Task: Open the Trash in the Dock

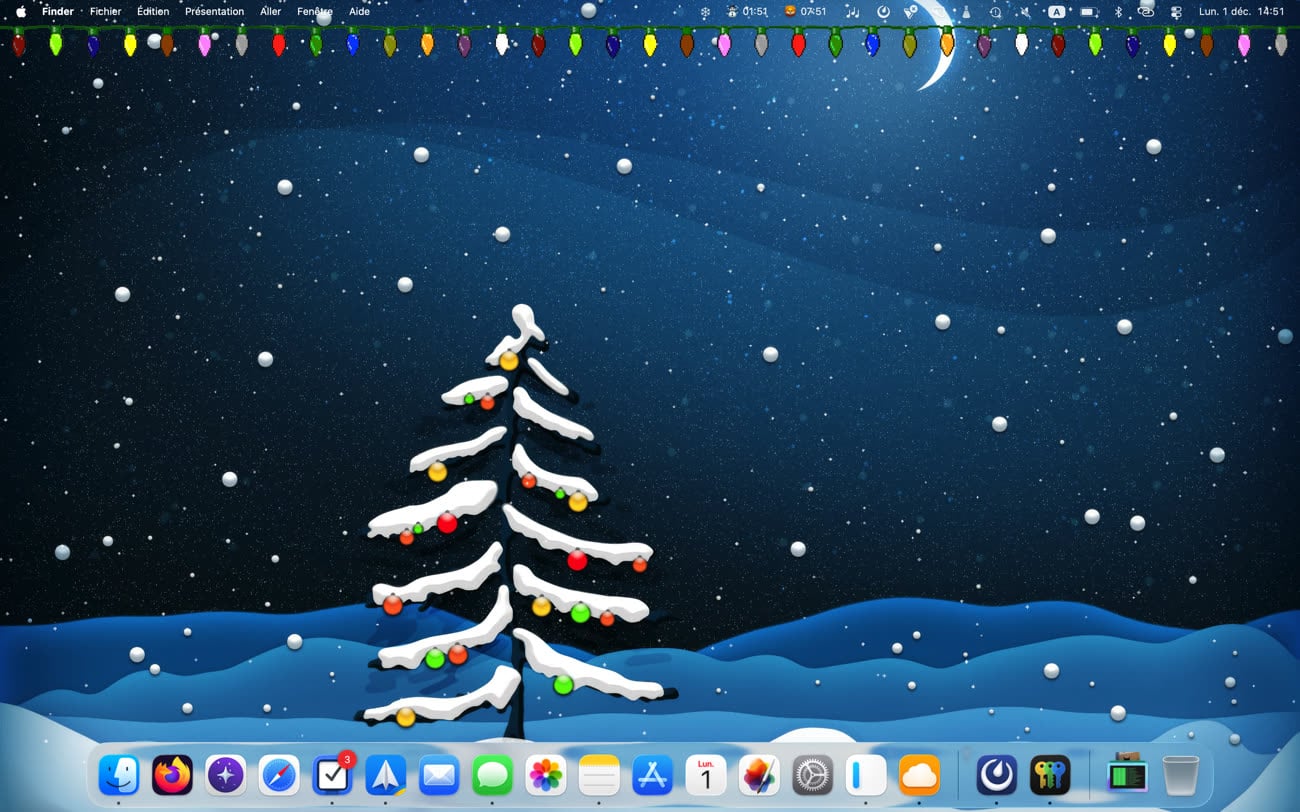Action: point(1180,775)
